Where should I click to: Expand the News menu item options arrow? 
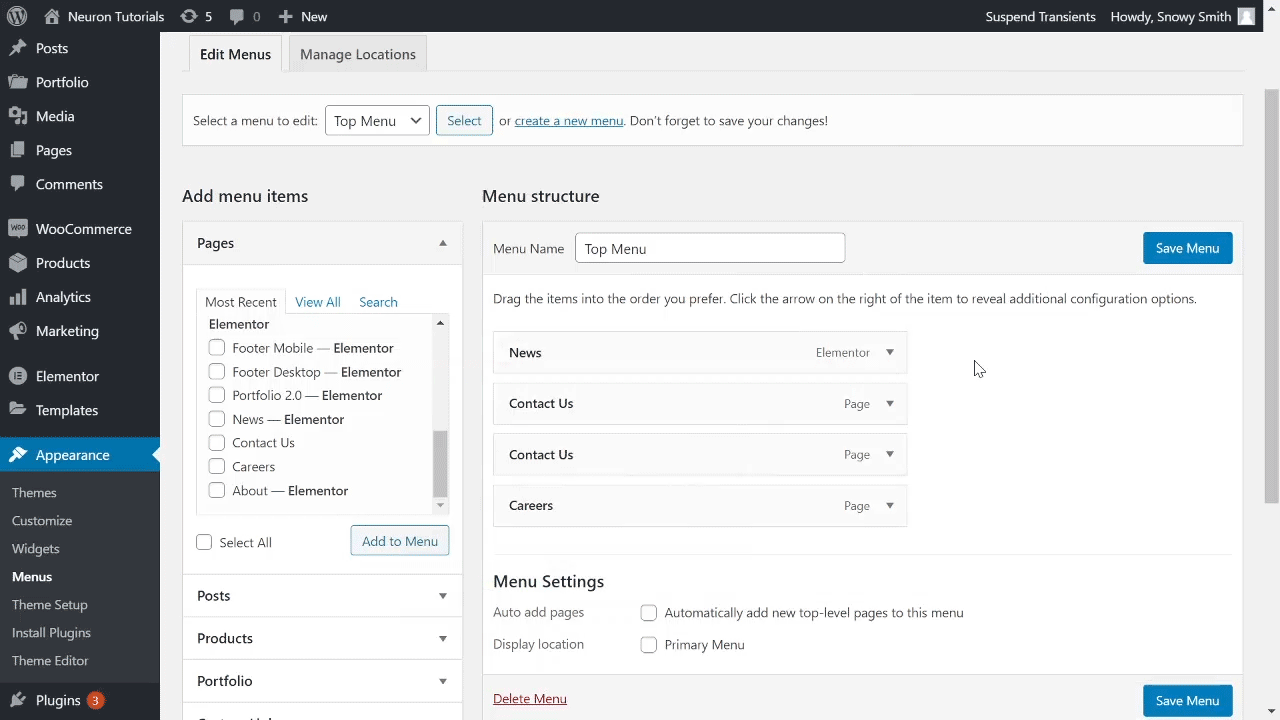pos(890,352)
